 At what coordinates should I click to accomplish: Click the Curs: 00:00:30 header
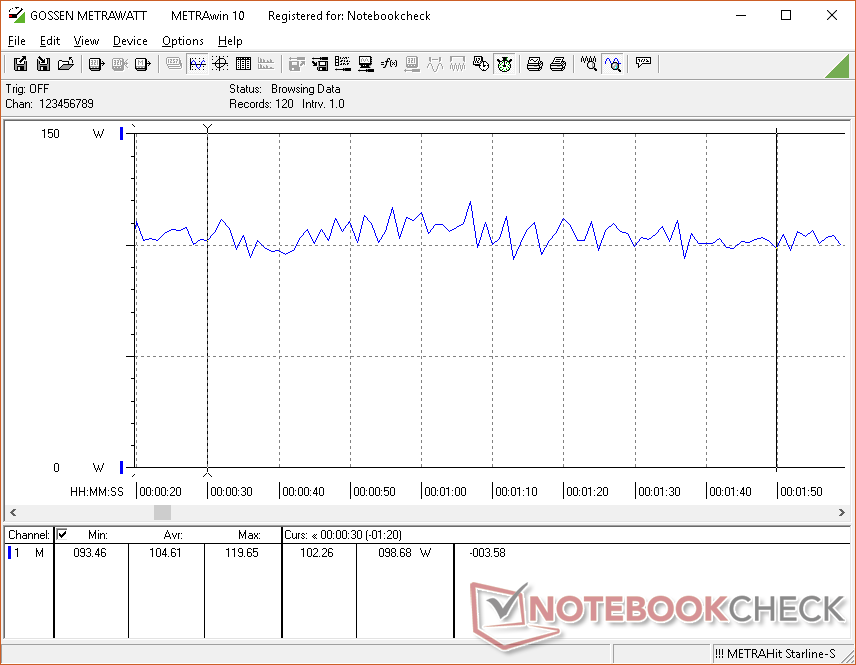(x=343, y=535)
